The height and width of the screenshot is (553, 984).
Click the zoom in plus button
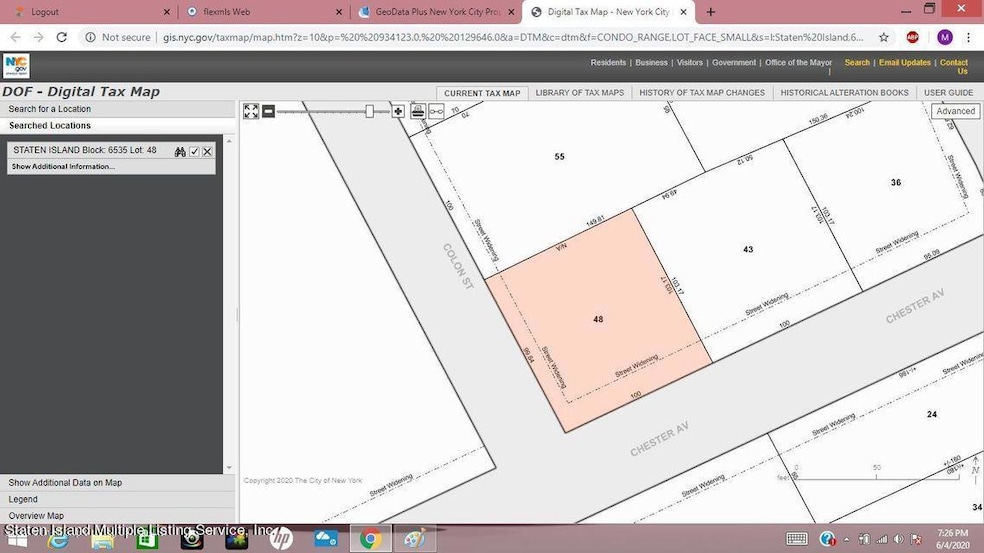398,111
